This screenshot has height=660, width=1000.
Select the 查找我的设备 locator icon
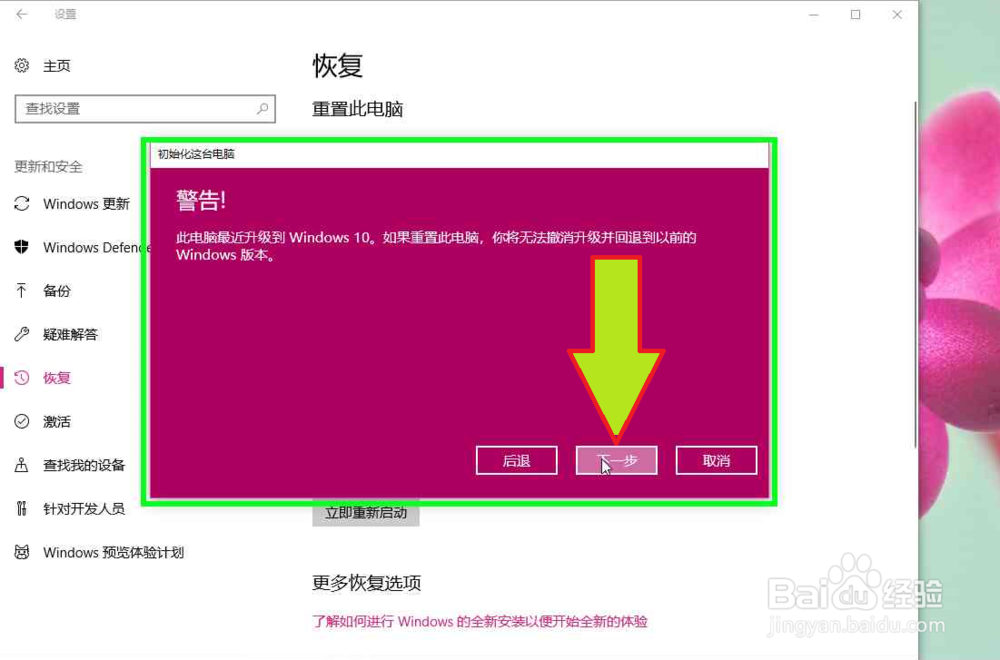tap(22, 465)
